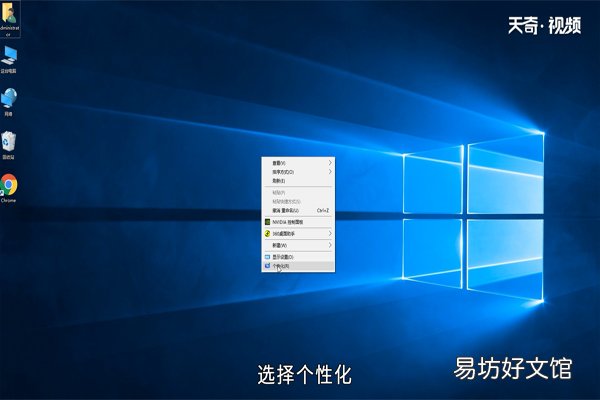Click greyed-out 粘贴(P) menu entry
This screenshot has width=600, height=400.
point(298,193)
